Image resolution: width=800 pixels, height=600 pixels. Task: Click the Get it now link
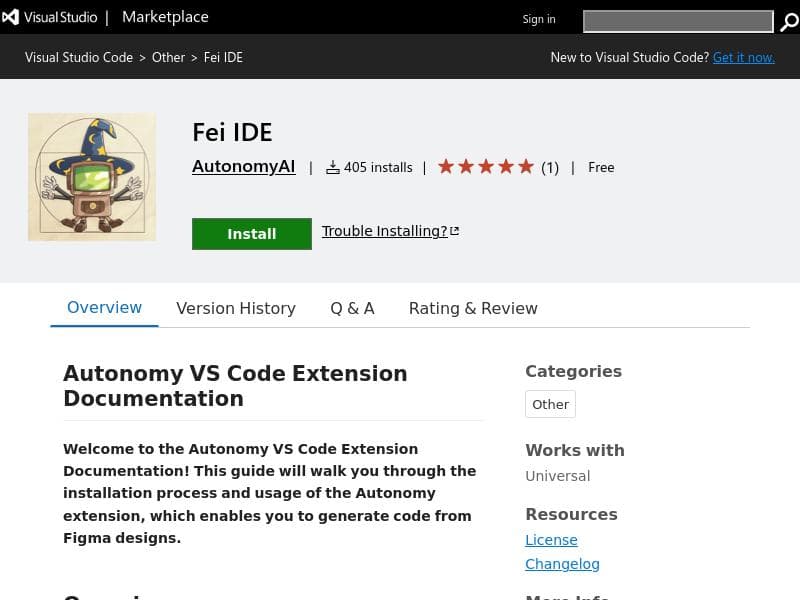tap(743, 57)
